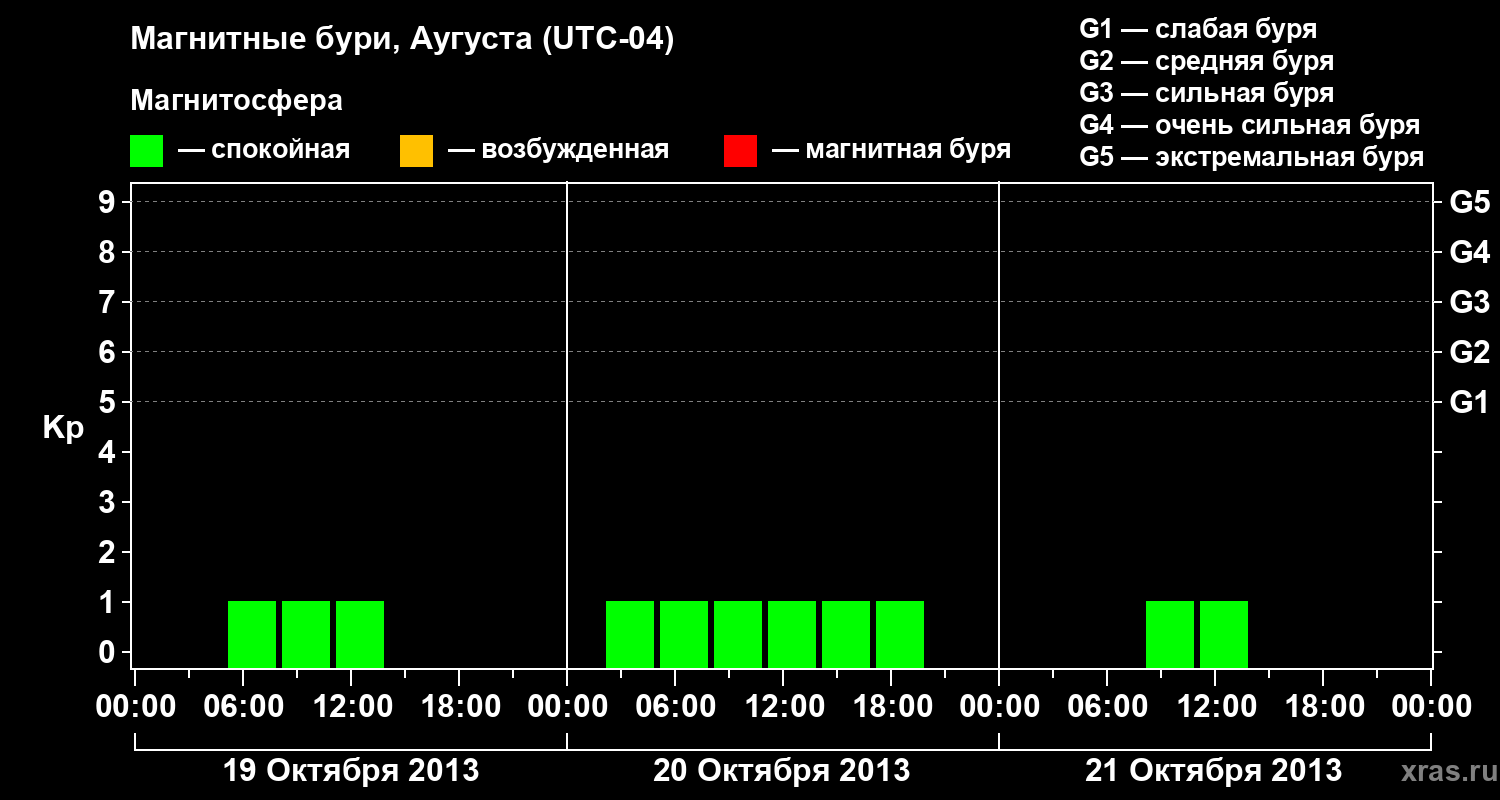Viewport: 1500px width, 800px height.
Task: Click the third green bar on 19 October
Action: 360,634
